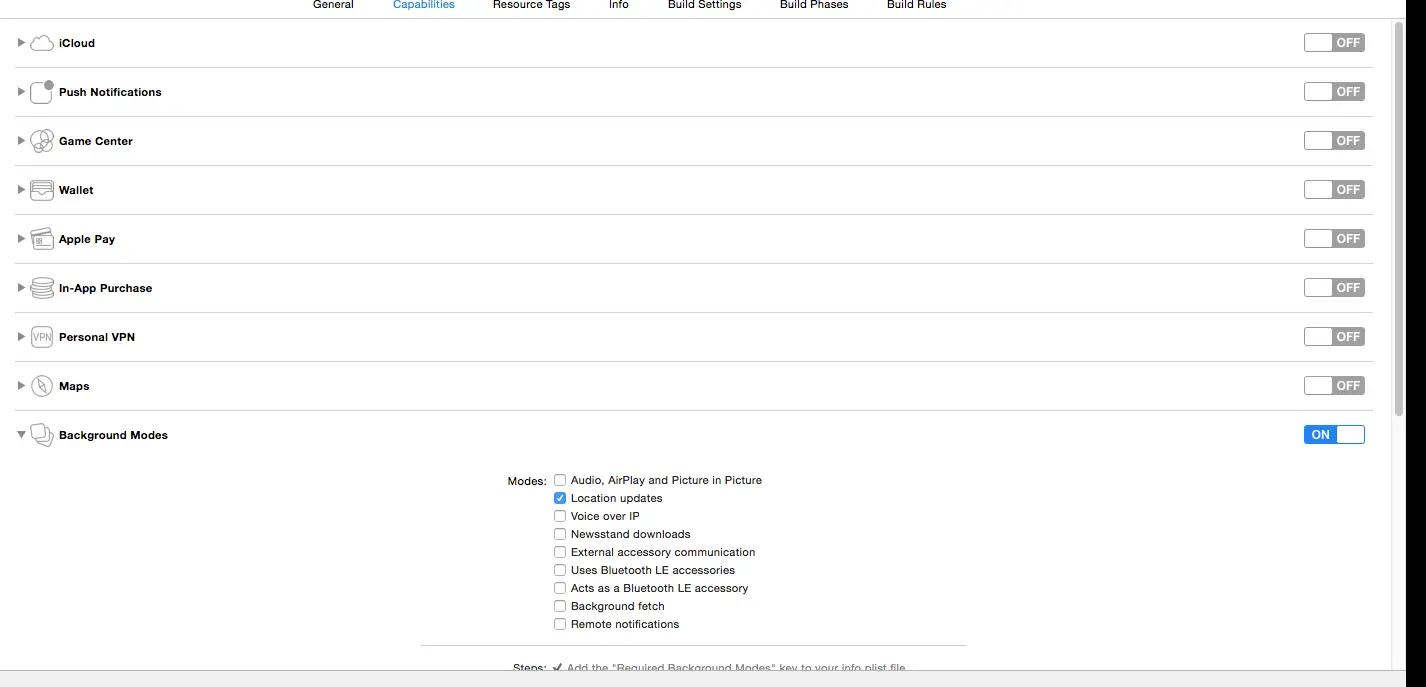Switch to the Info tab

pos(619,5)
